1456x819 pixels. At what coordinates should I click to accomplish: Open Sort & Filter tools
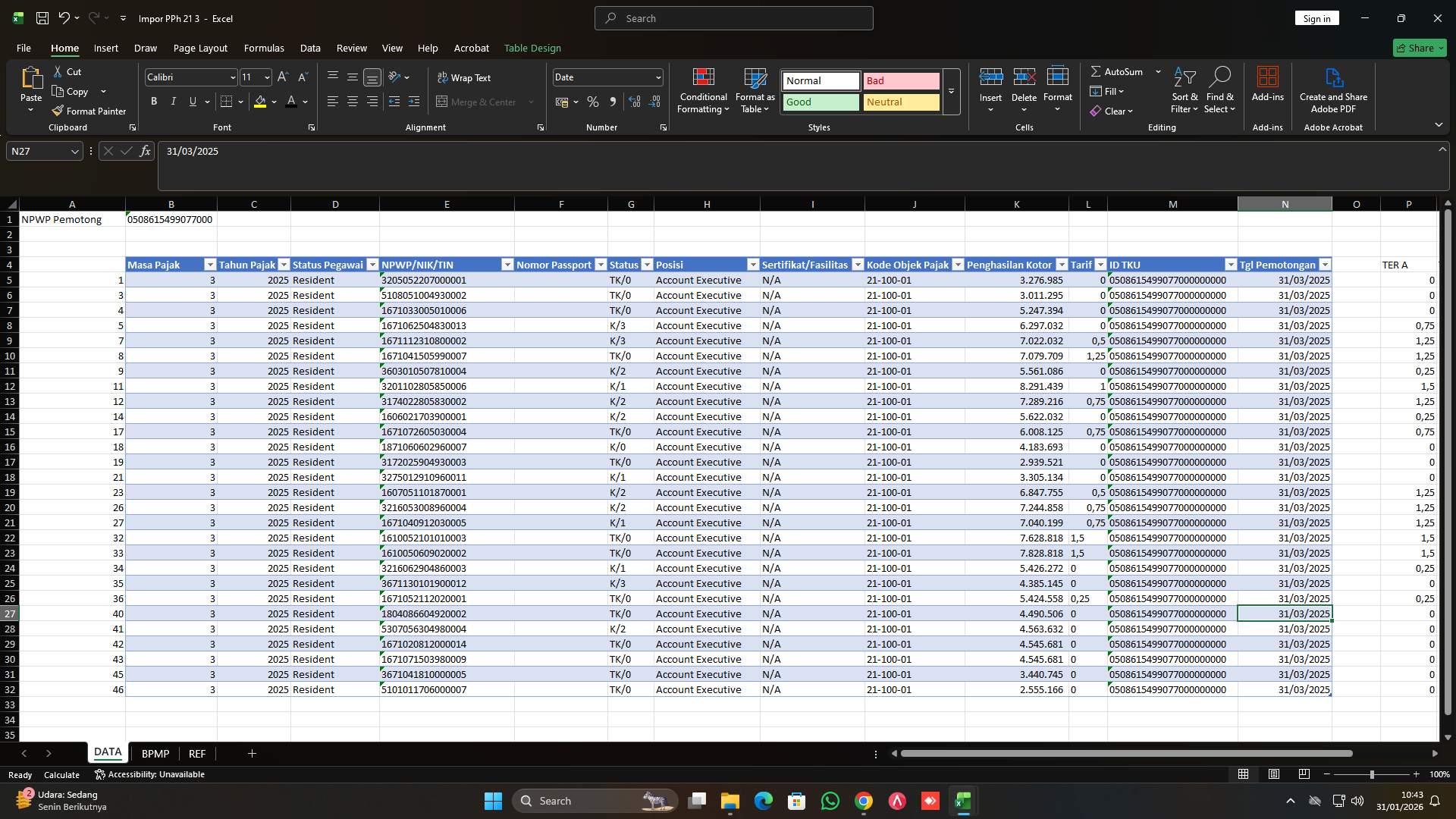(x=1184, y=89)
